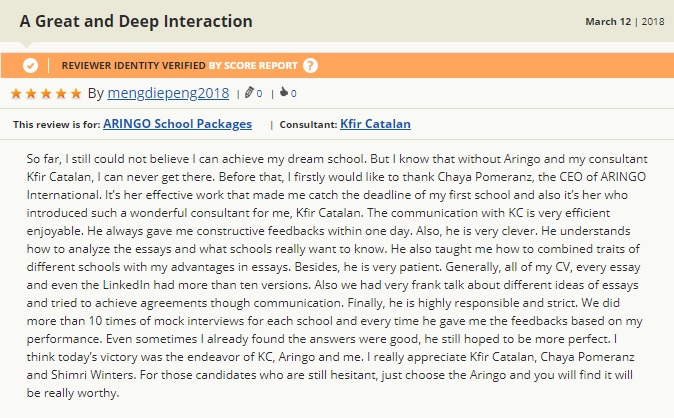Open the ARINGO School Packages link
The width and height of the screenshot is (674, 418).
[178, 124]
